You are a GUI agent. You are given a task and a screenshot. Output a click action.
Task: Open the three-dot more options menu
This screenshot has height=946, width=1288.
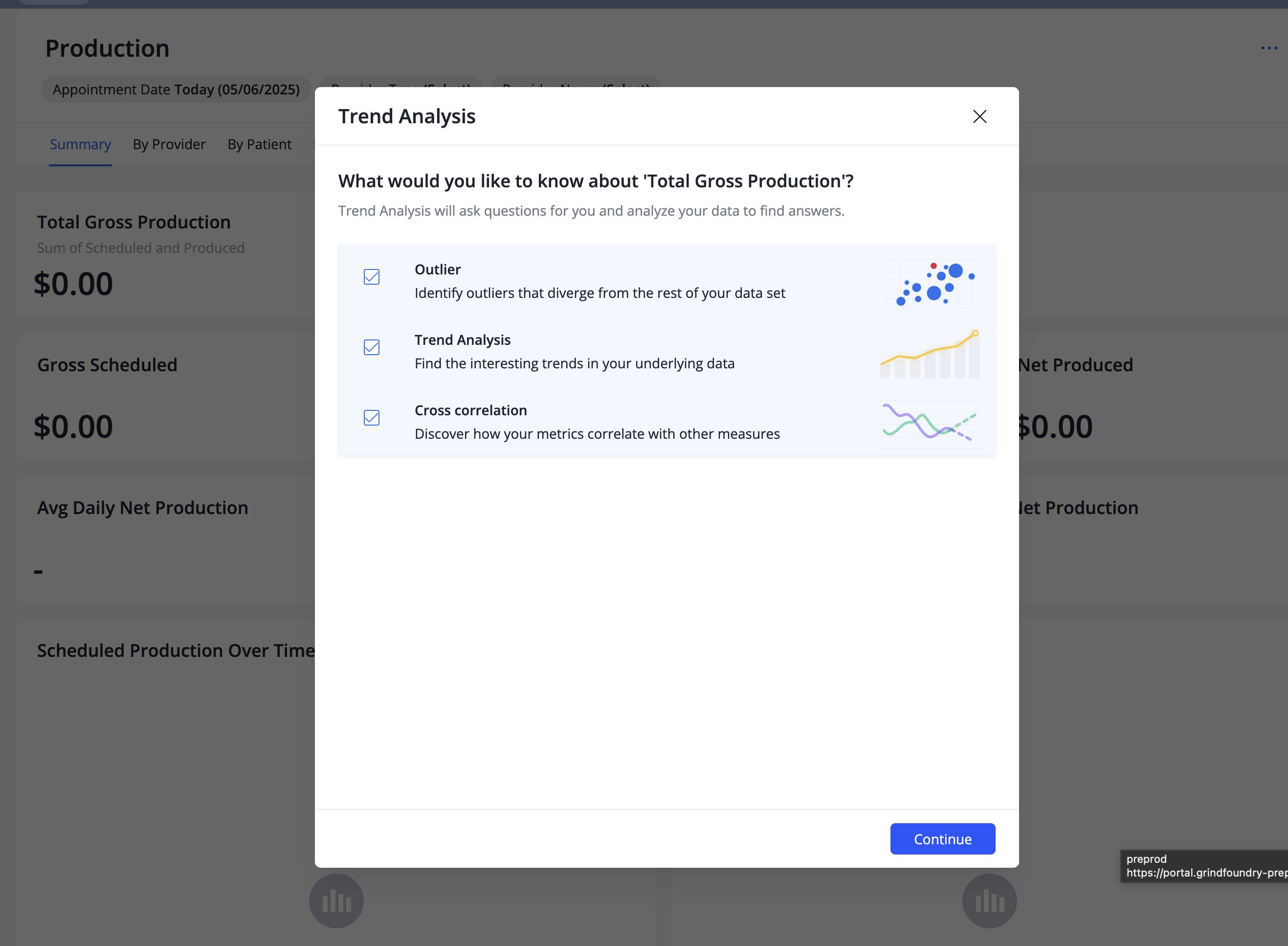[1268, 48]
